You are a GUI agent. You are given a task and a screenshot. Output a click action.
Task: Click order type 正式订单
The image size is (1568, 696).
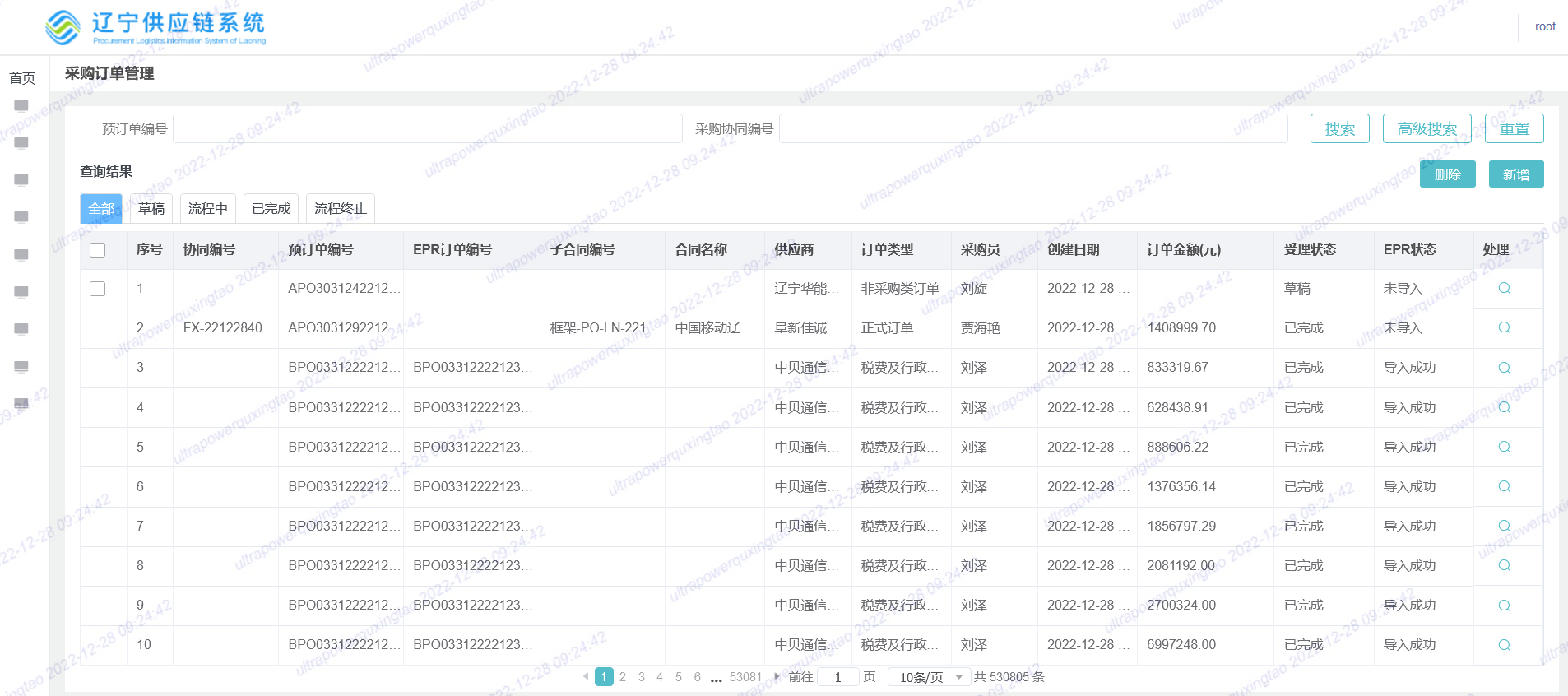(x=887, y=327)
